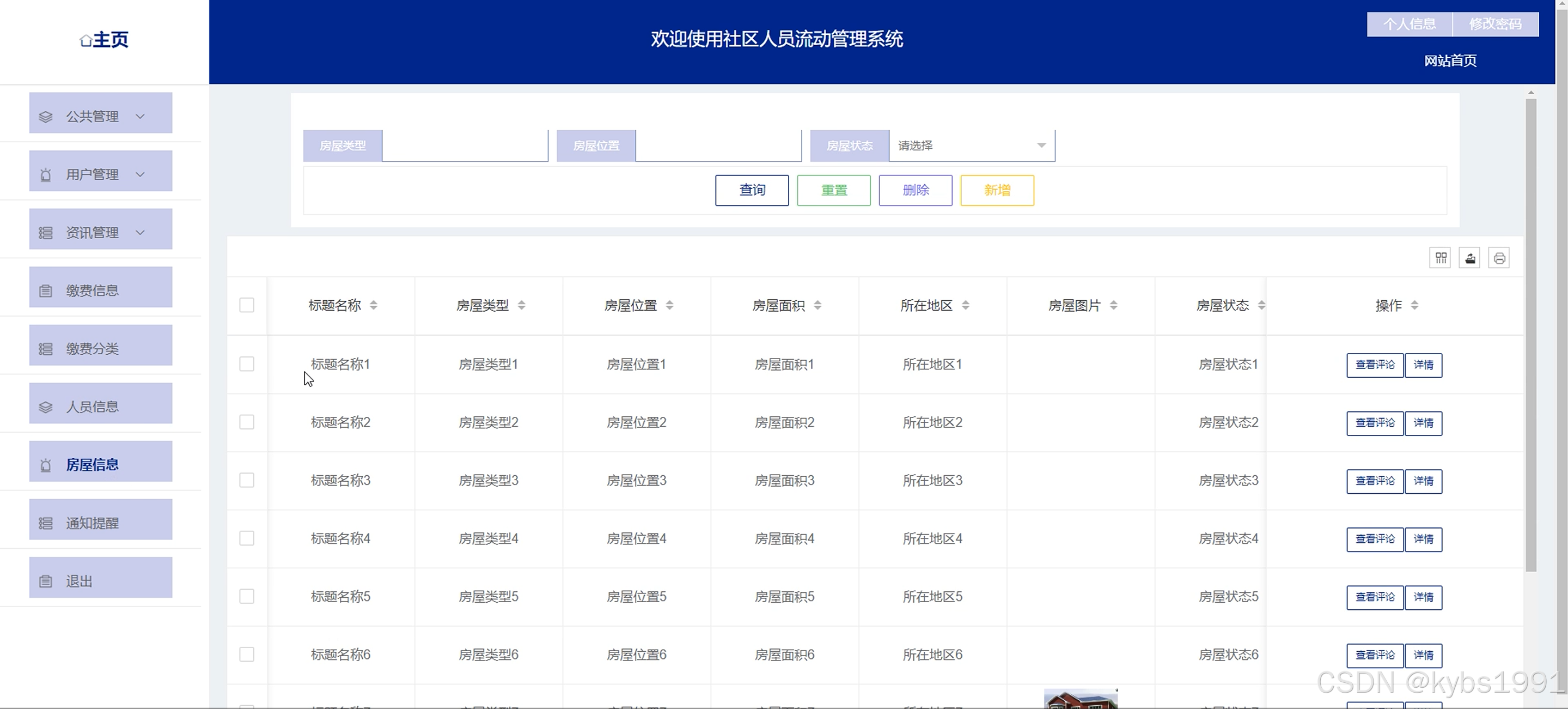This screenshot has height=709, width=1568.
Task: Open the 房屋状态 请选择 dropdown
Action: pyautogui.click(x=972, y=146)
